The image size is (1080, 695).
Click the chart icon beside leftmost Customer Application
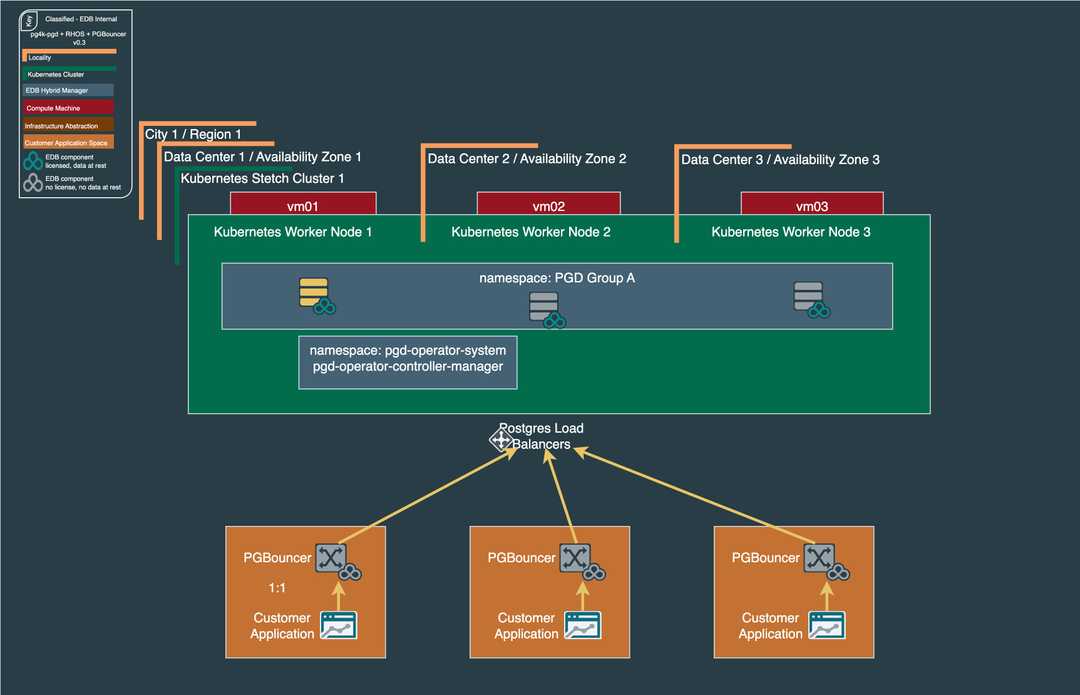point(339,624)
